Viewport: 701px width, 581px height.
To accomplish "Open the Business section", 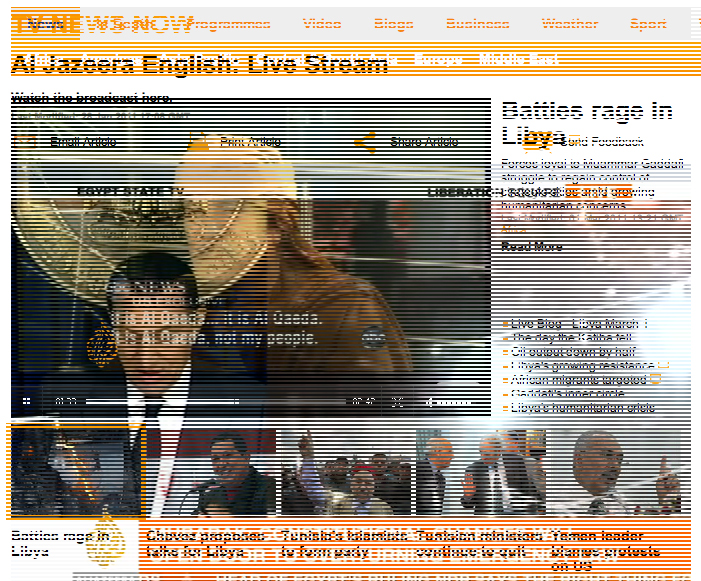I will 477,24.
